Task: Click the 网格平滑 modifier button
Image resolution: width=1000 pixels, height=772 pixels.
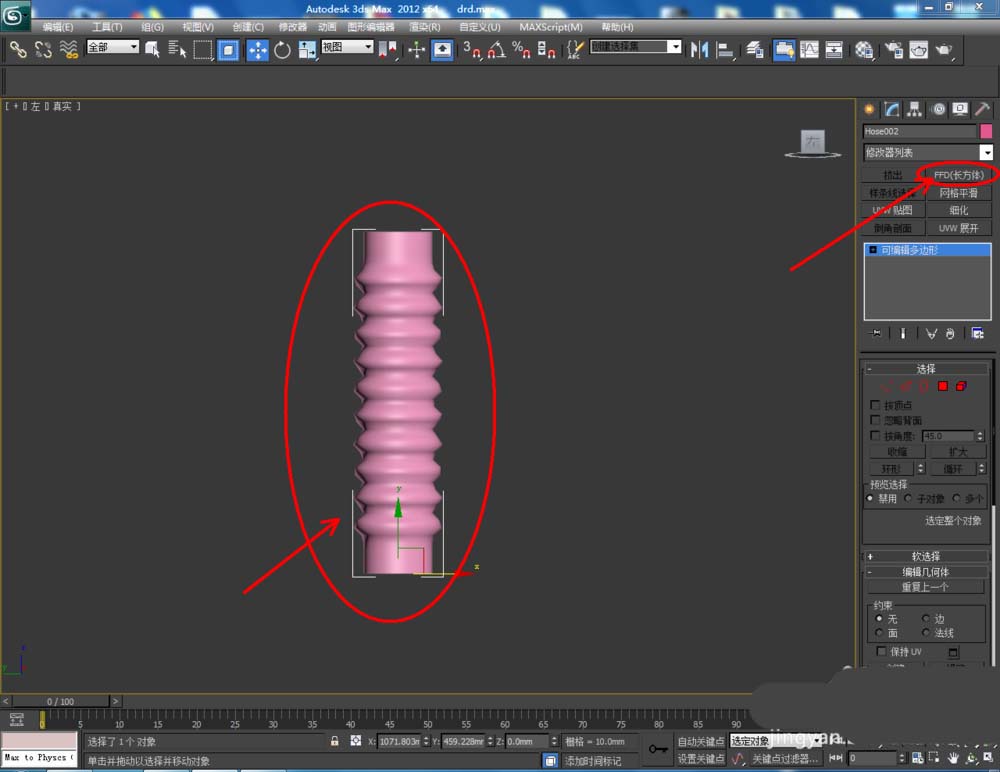Action: [959, 193]
